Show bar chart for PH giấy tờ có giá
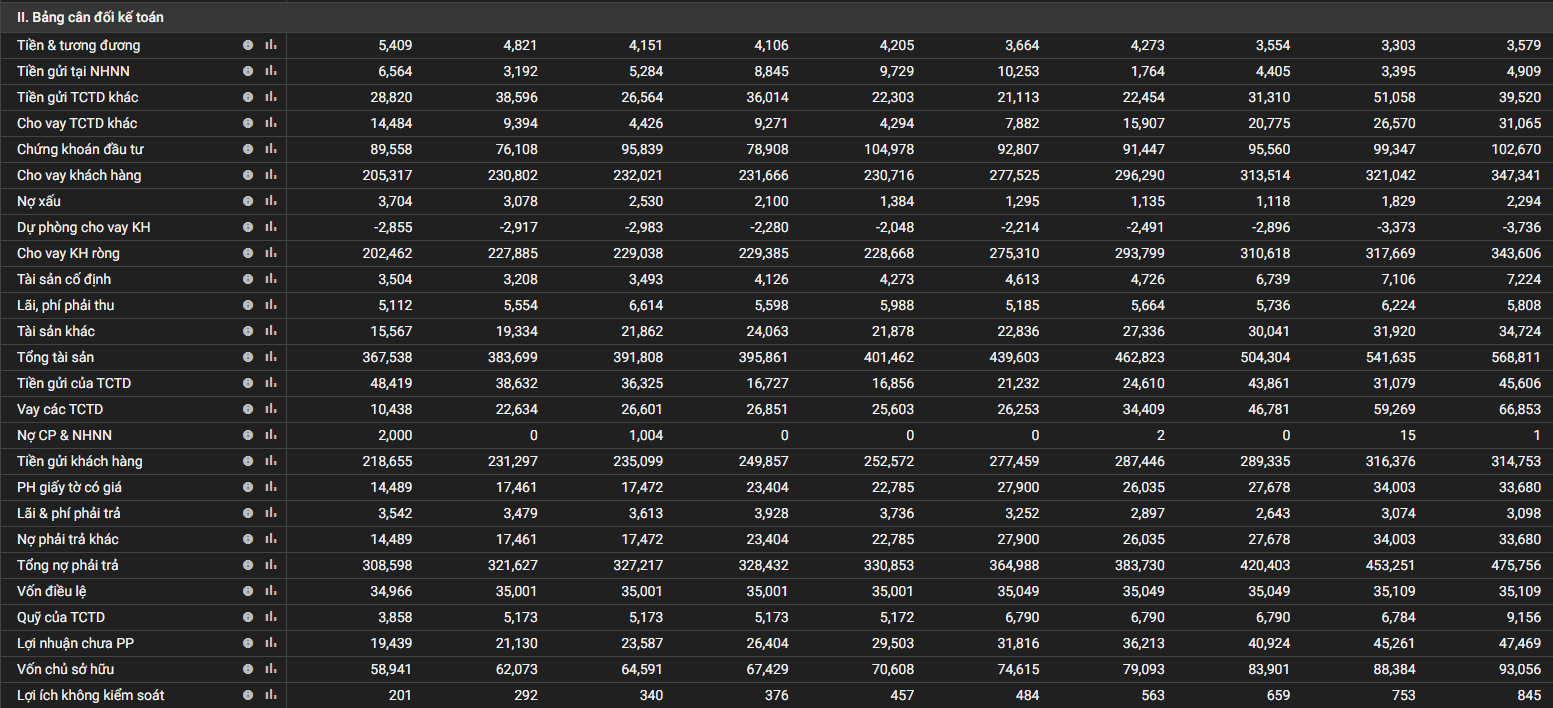Image resolution: width=1553 pixels, height=708 pixels. click(271, 487)
